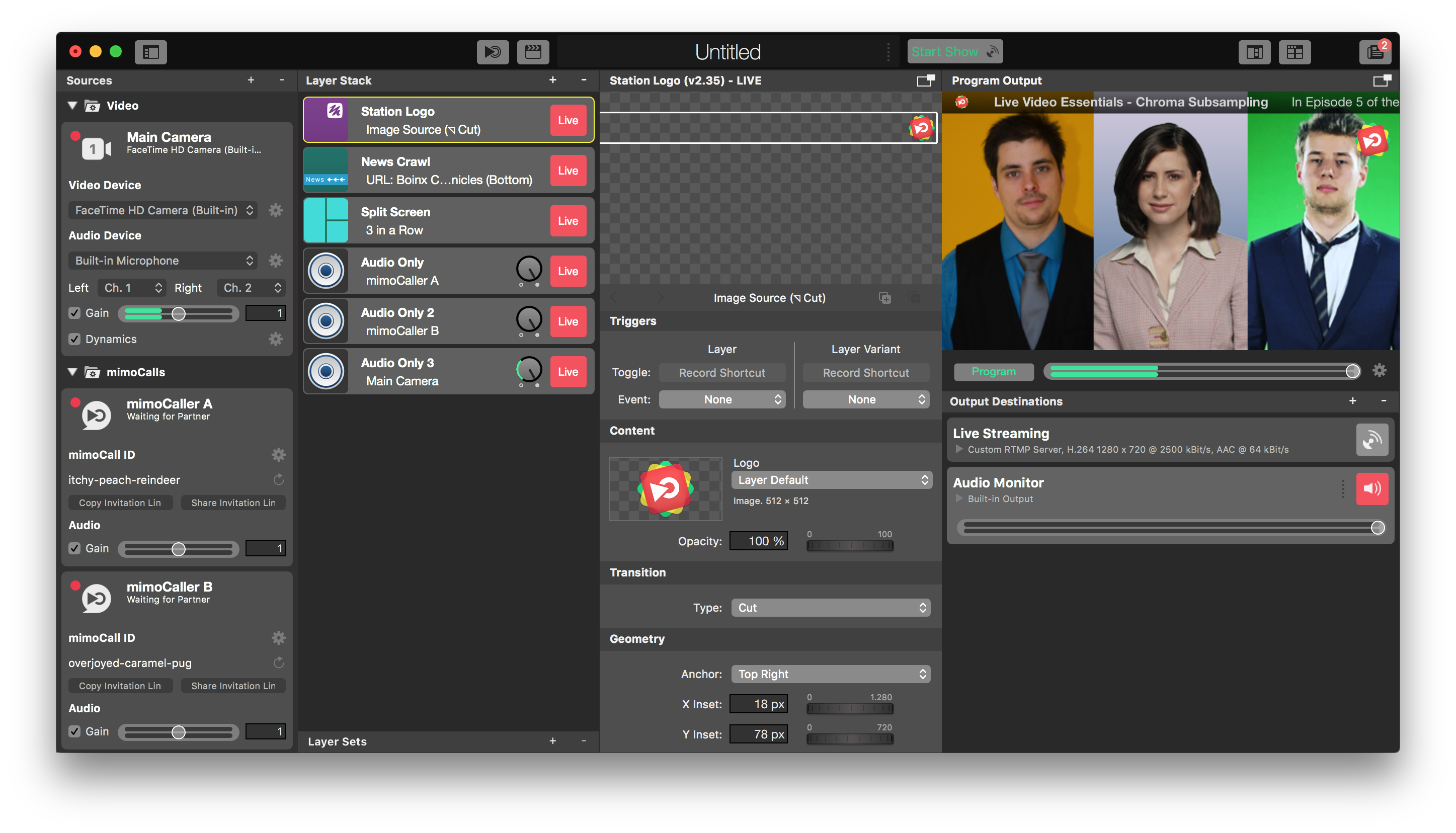1456x833 pixels.
Task: Remove layer with Layer Stack minus
Action: coord(583,80)
